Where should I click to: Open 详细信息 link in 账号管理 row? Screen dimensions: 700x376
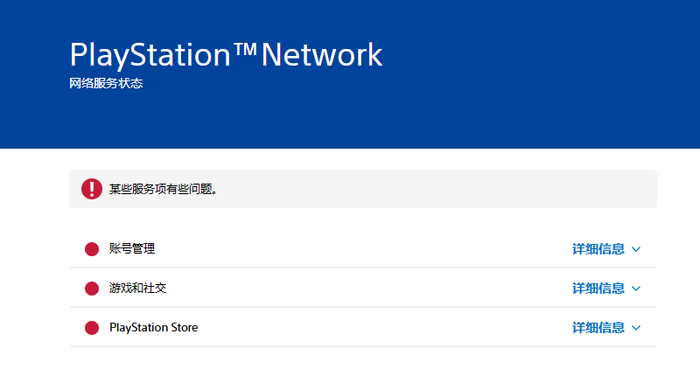tap(598, 249)
